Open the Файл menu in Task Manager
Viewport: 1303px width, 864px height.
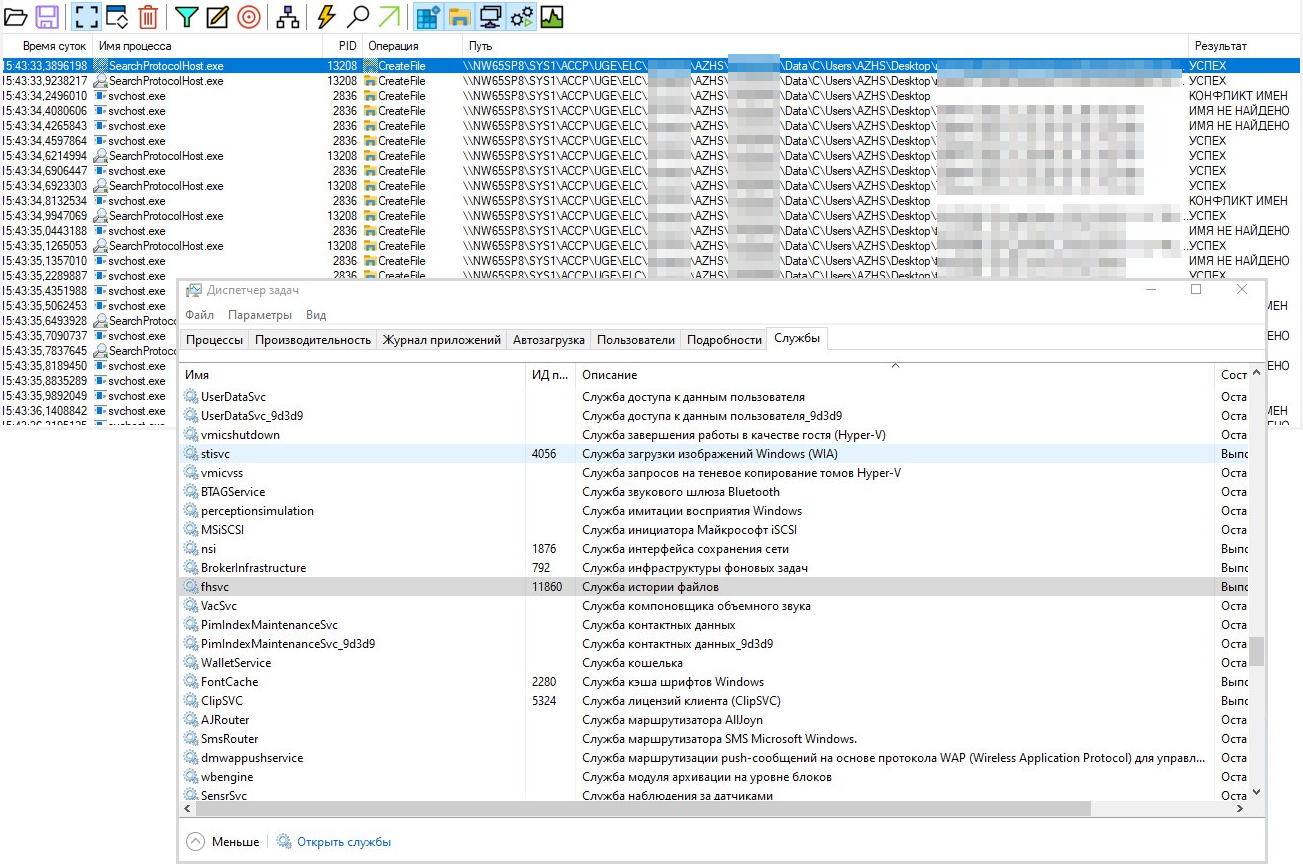tap(199, 315)
